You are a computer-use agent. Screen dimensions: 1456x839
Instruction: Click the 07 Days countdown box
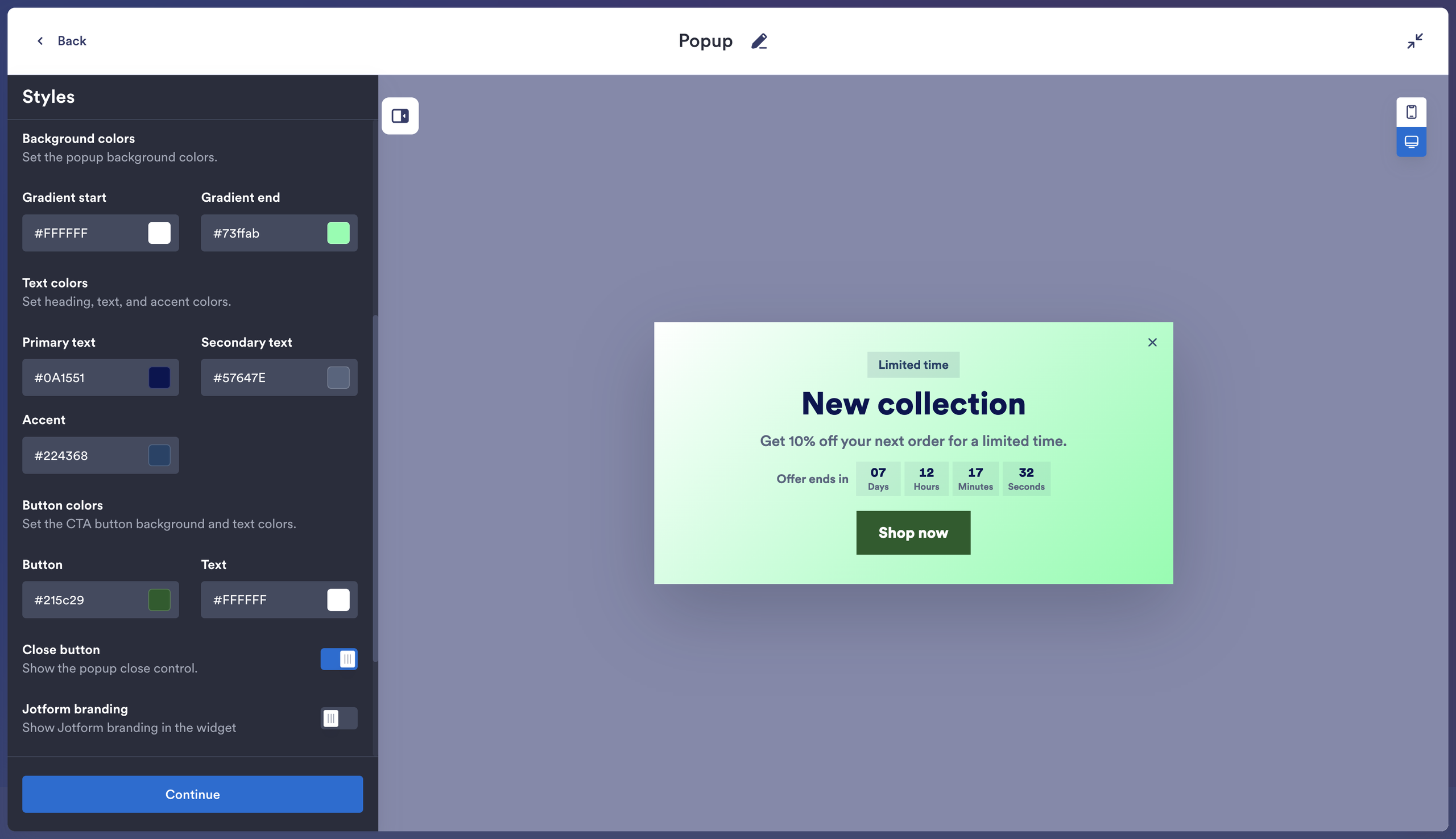point(878,478)
